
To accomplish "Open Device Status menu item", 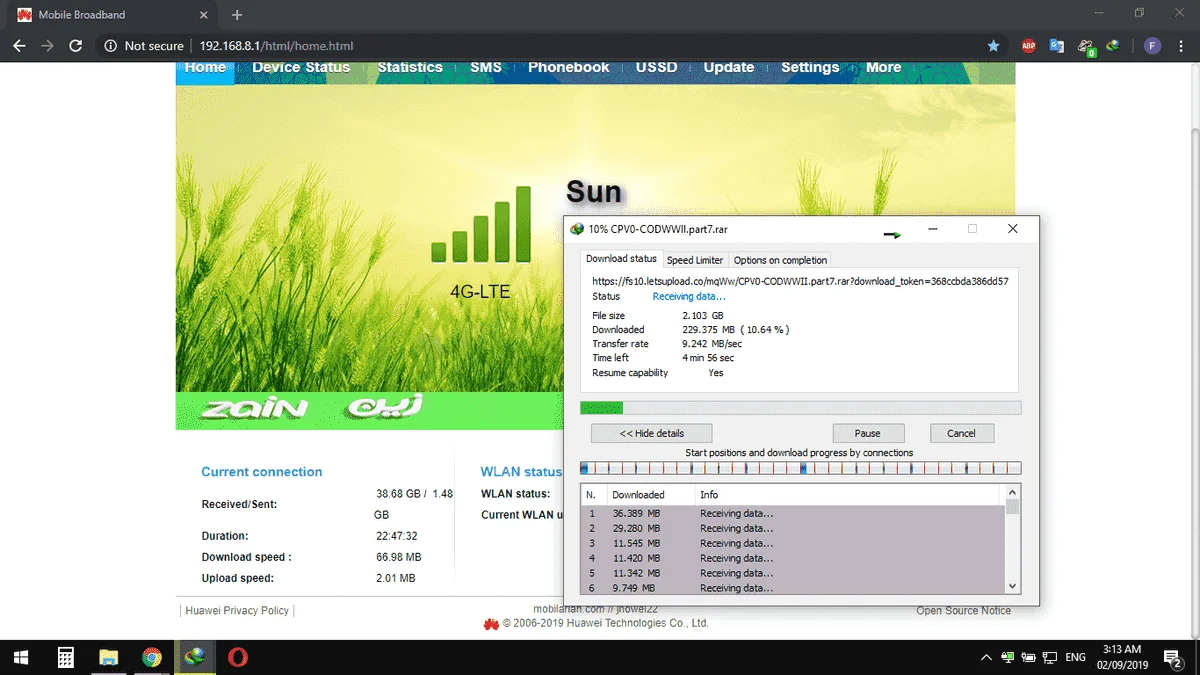I will [301, 67].
